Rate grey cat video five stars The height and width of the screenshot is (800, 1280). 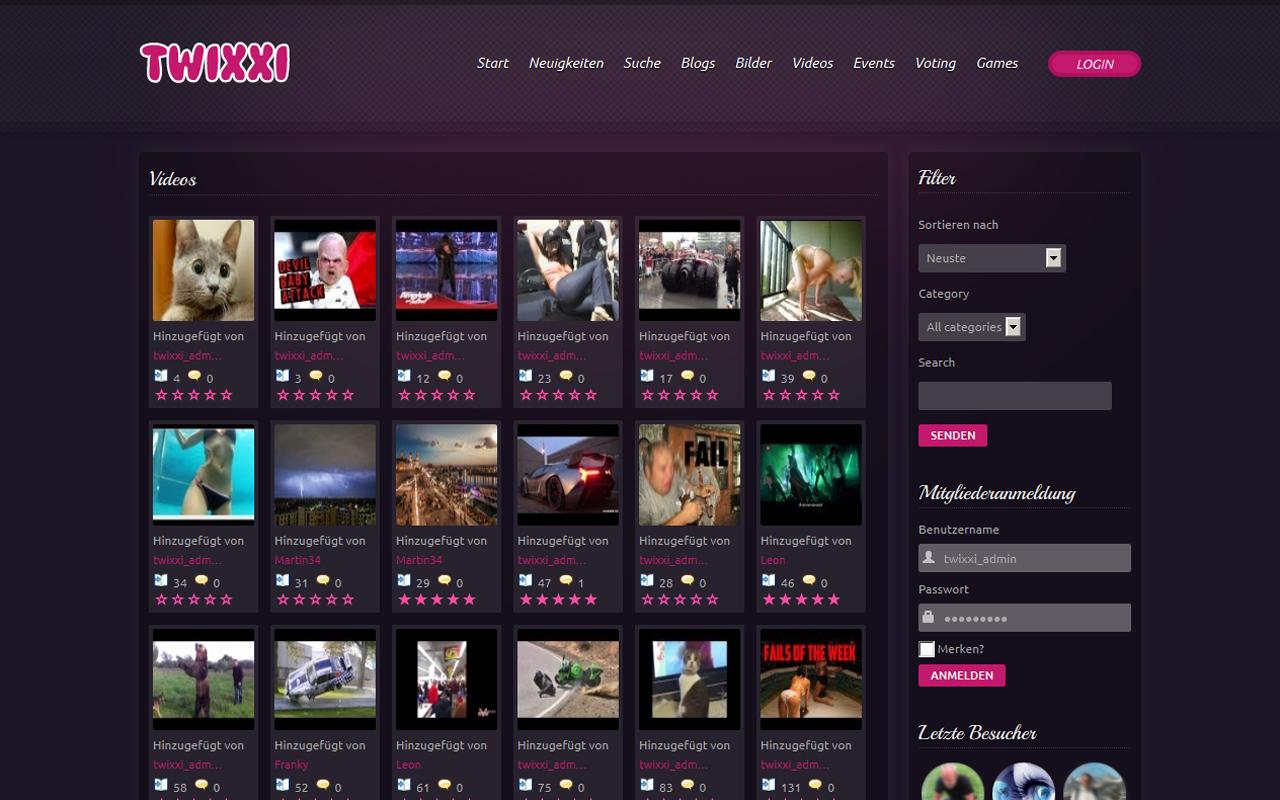click(226, 395)
